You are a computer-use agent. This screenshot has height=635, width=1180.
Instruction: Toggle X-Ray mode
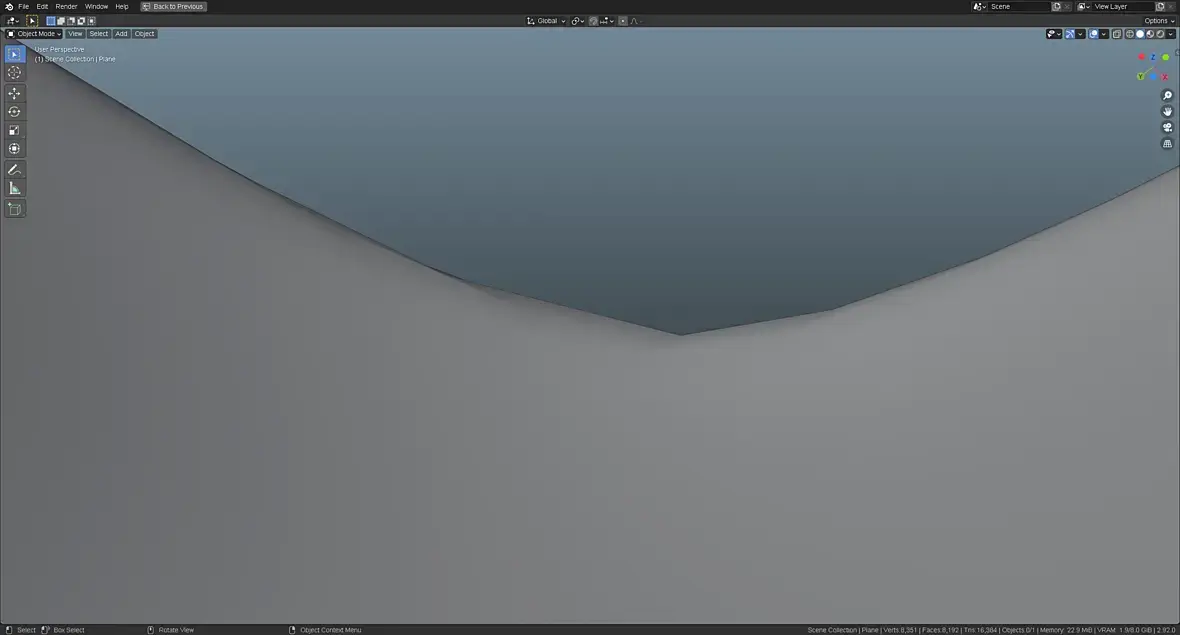point(1117,34)
